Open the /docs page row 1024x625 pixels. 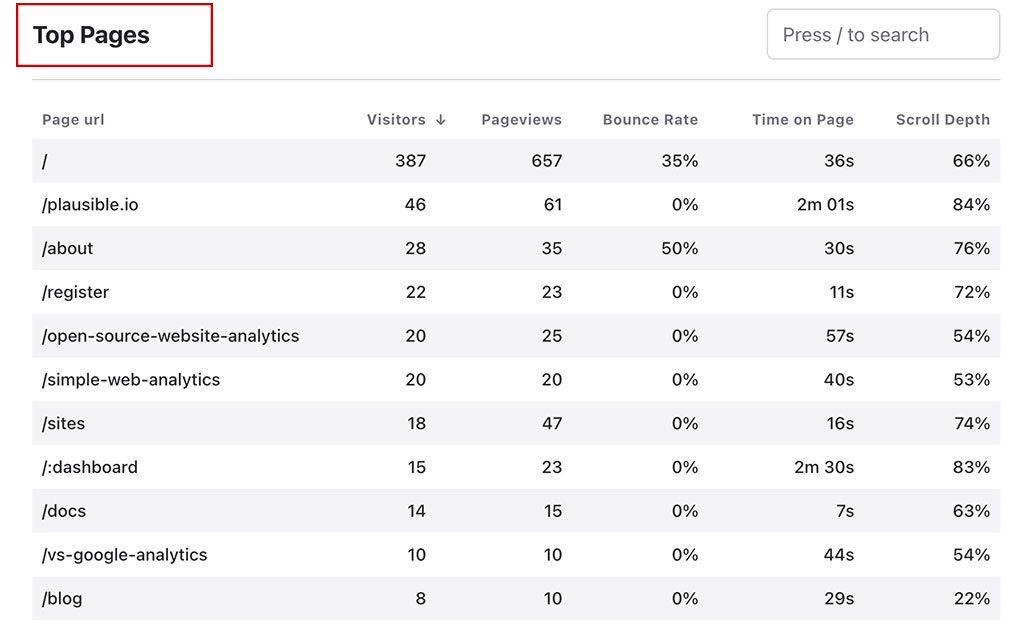tap(63, 511)
